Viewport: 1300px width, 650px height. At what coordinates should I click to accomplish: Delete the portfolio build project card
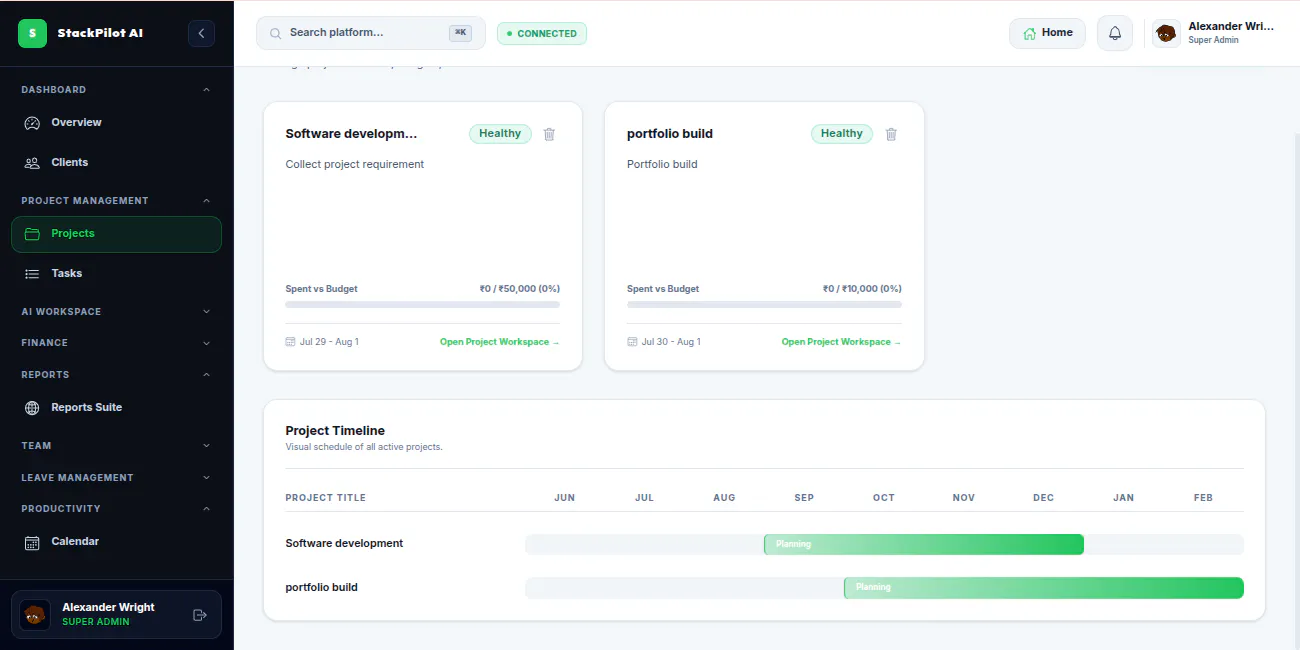891,134
